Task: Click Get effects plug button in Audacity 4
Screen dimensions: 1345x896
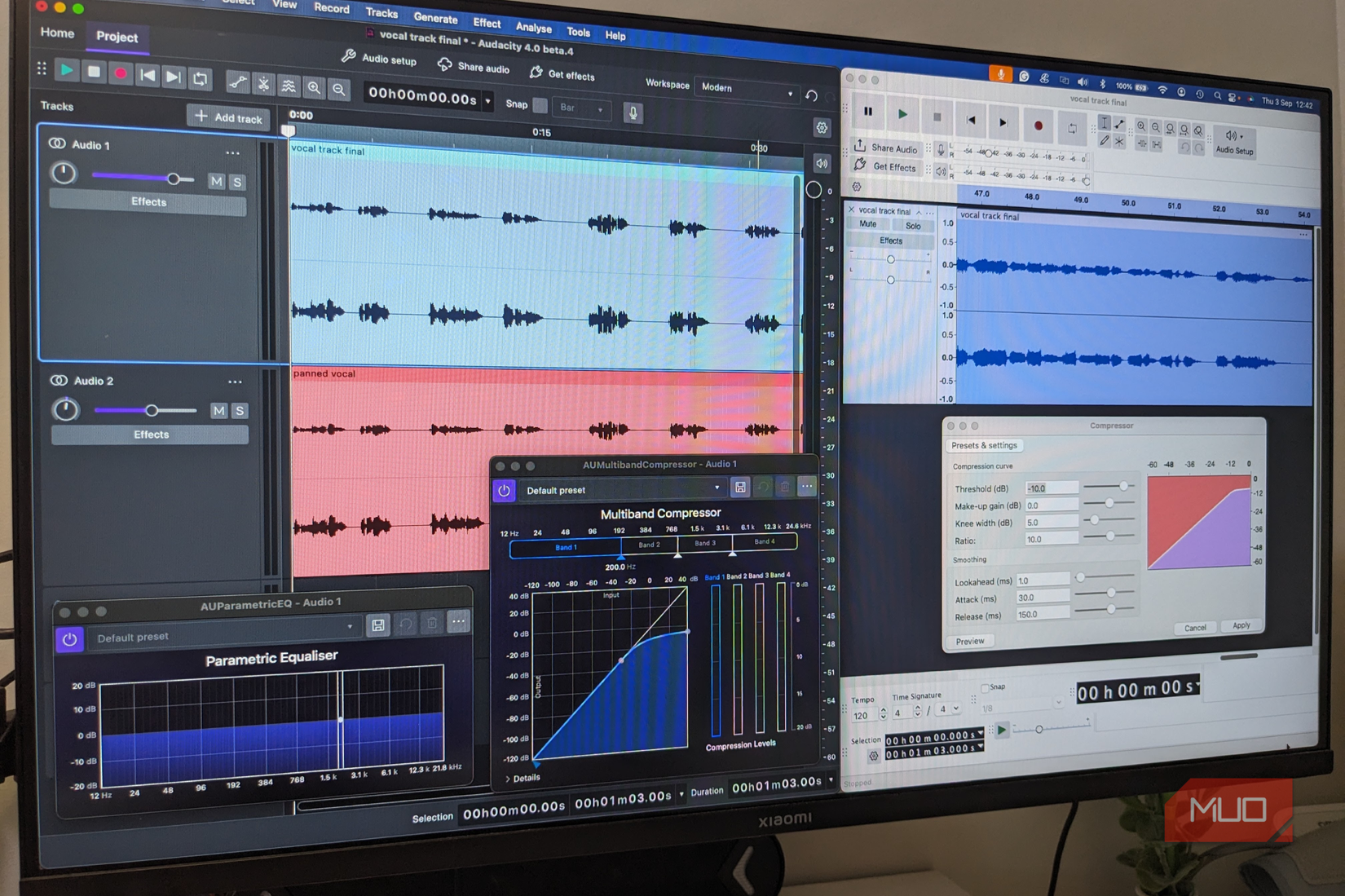Action: tap(562, 74)
